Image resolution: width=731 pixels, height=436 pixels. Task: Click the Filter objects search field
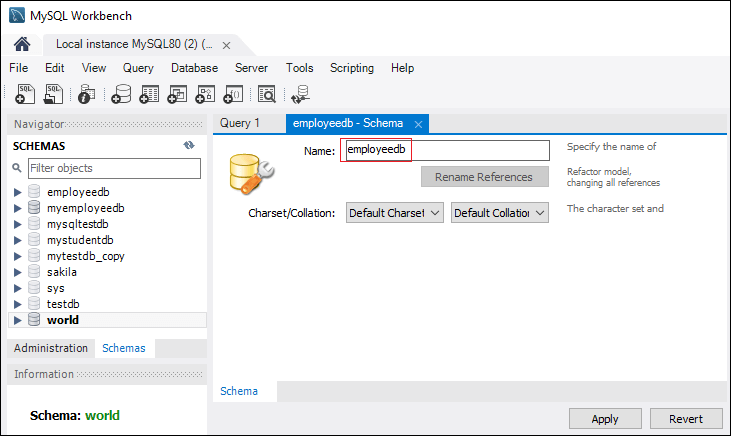tap(114, 168)
